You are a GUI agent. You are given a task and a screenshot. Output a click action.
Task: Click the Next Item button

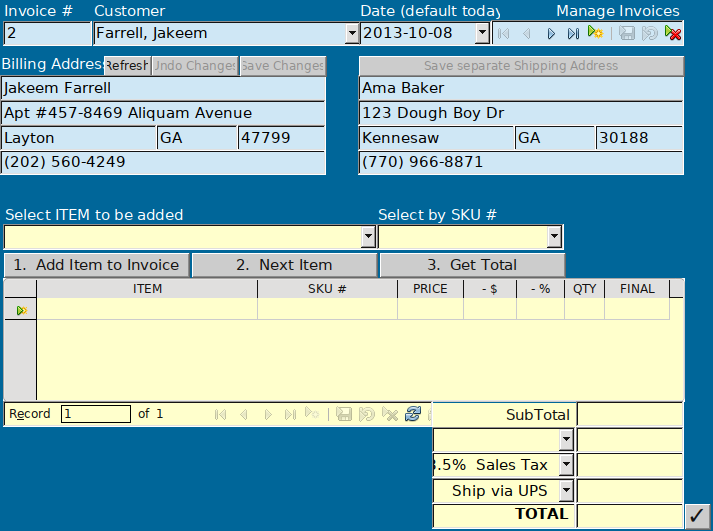[x=284, y=265]
